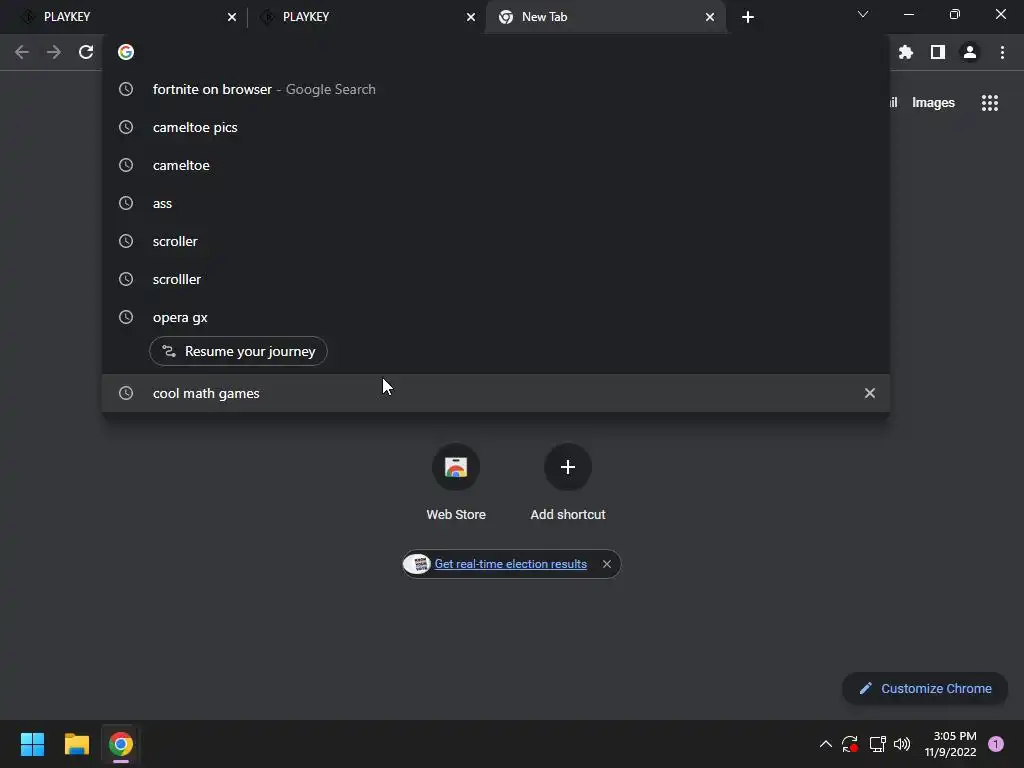Open the Chrome profile avatar menu
This screenshot has height=768, width=1024.
[970, 52]
